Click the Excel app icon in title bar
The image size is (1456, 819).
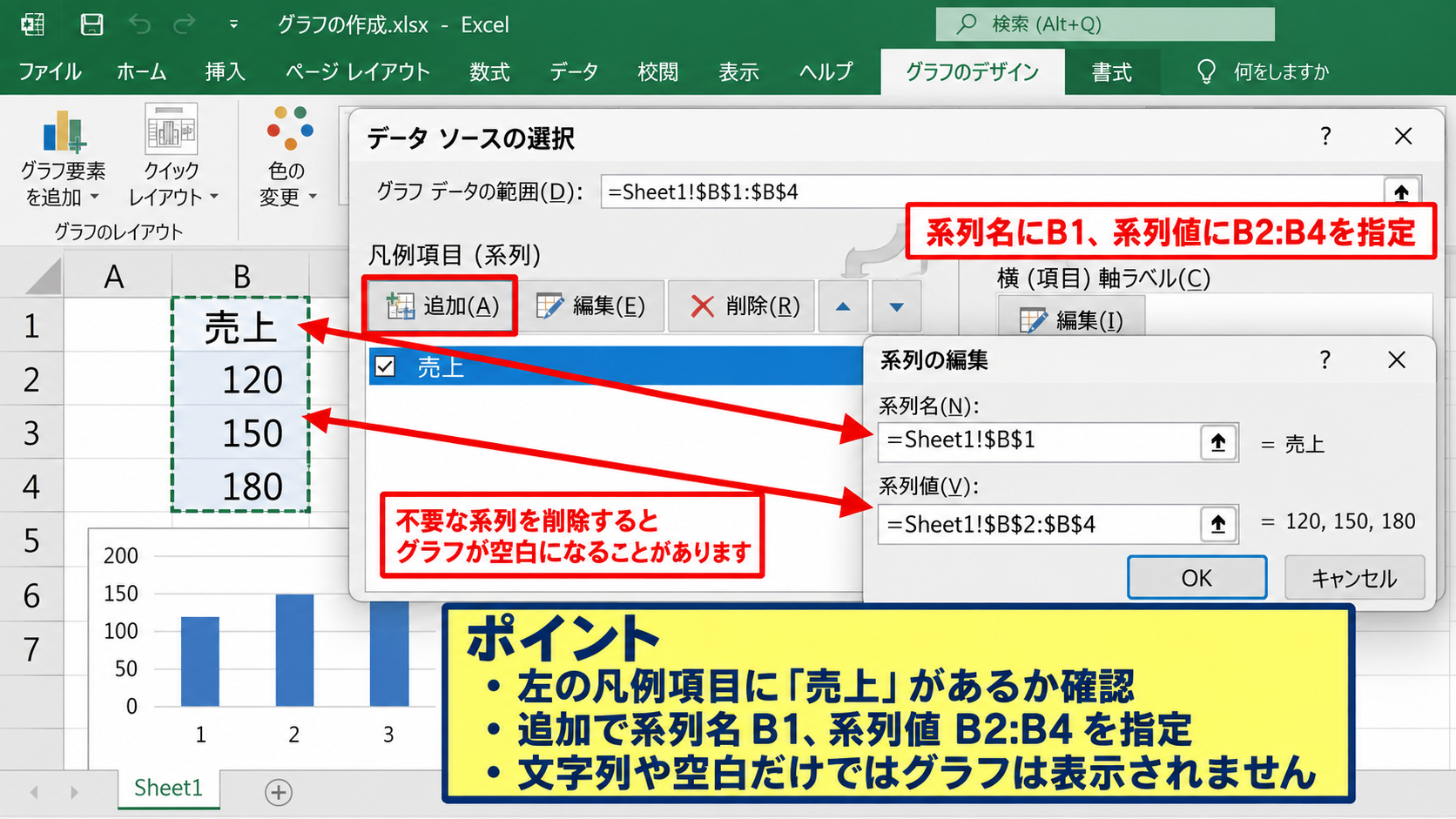(x=32, y=24)
